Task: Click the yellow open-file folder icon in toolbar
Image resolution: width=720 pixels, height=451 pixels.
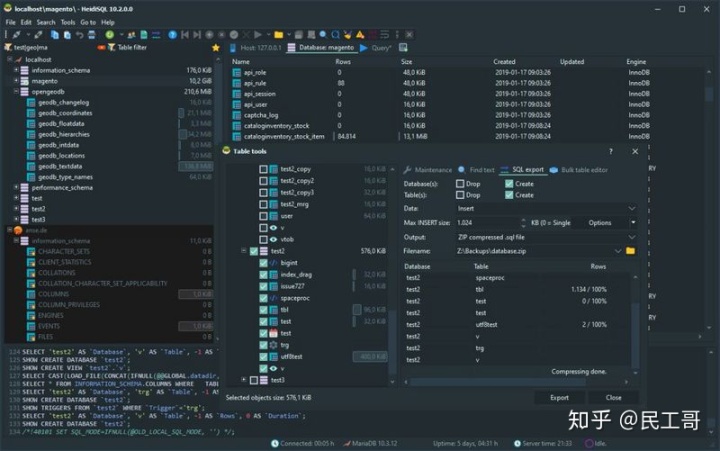Action: click(278, 34)
